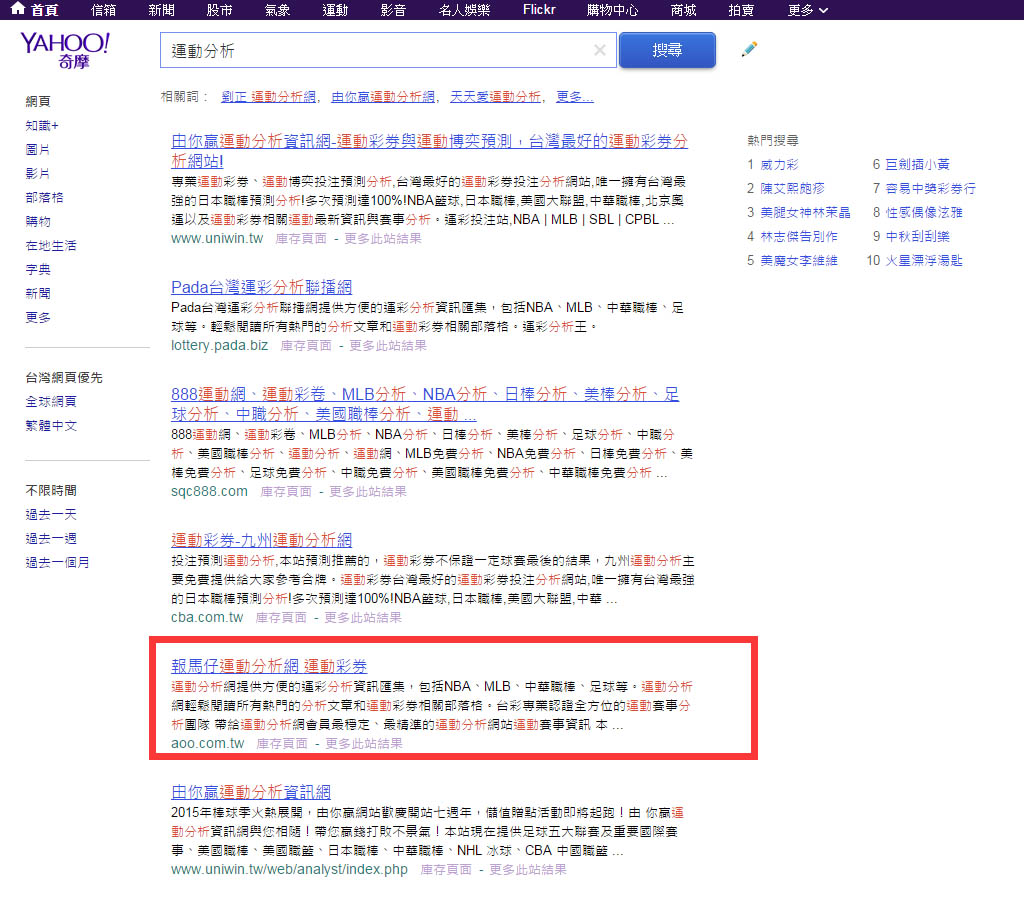
Task: Open 新聞 in the top navigation bar
Action: pyautogui.click(x=161, y=10)
